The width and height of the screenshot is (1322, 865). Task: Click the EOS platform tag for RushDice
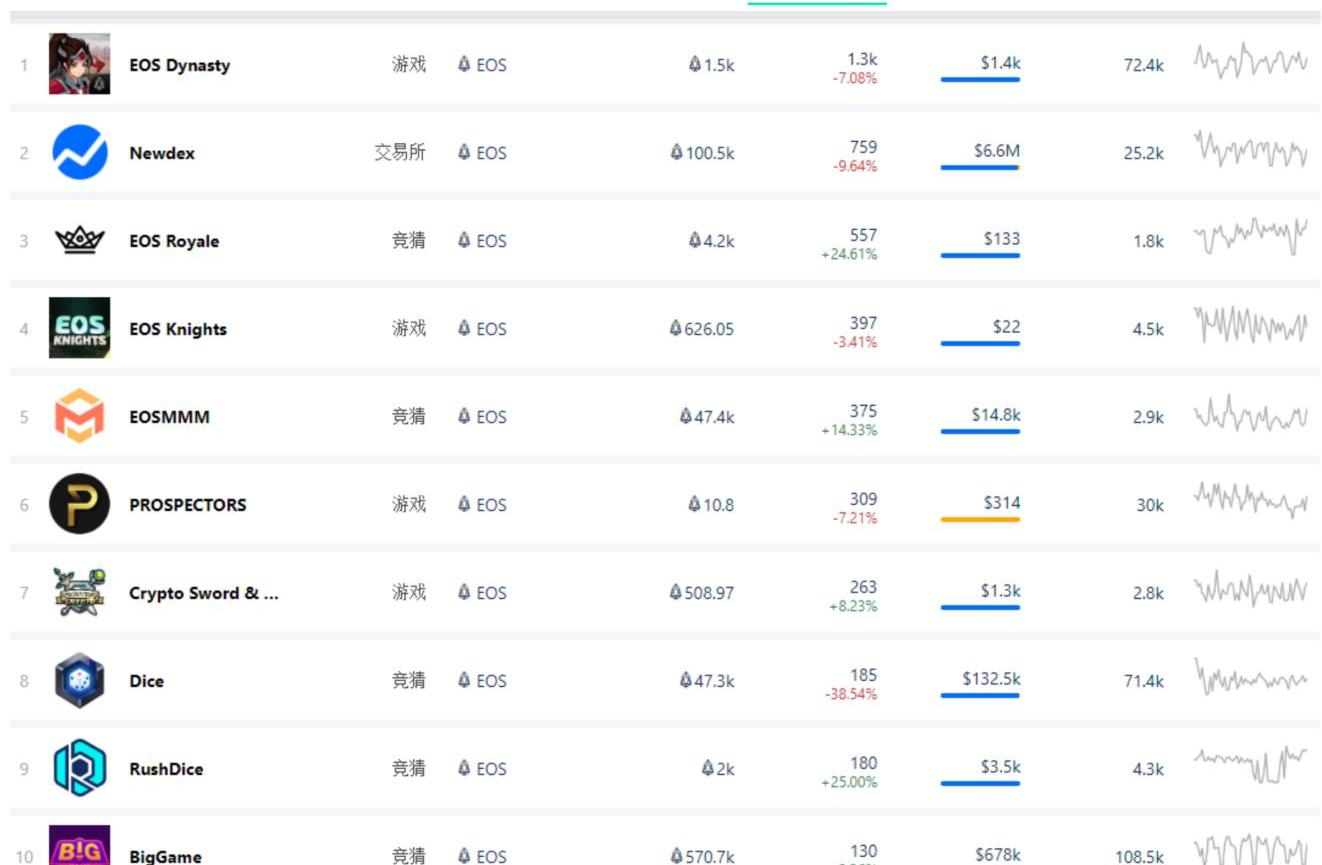[x=482, y=769]
